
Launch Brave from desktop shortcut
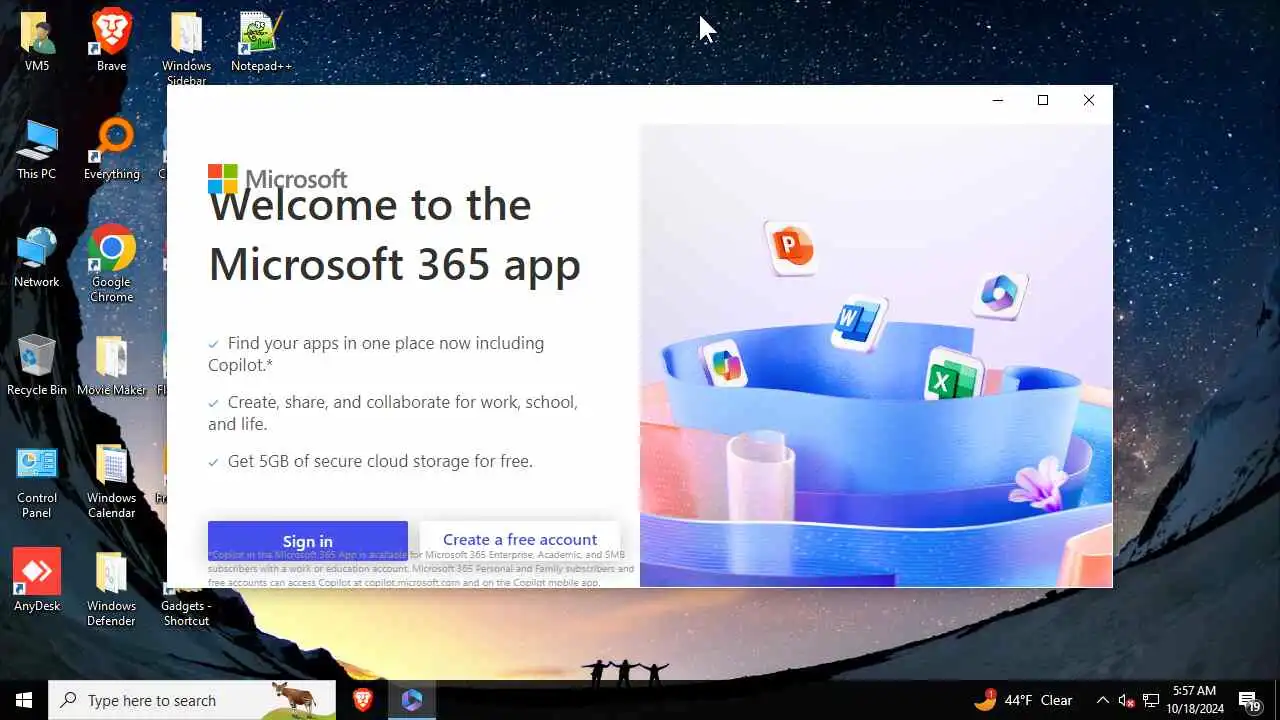tap(111, 42)
